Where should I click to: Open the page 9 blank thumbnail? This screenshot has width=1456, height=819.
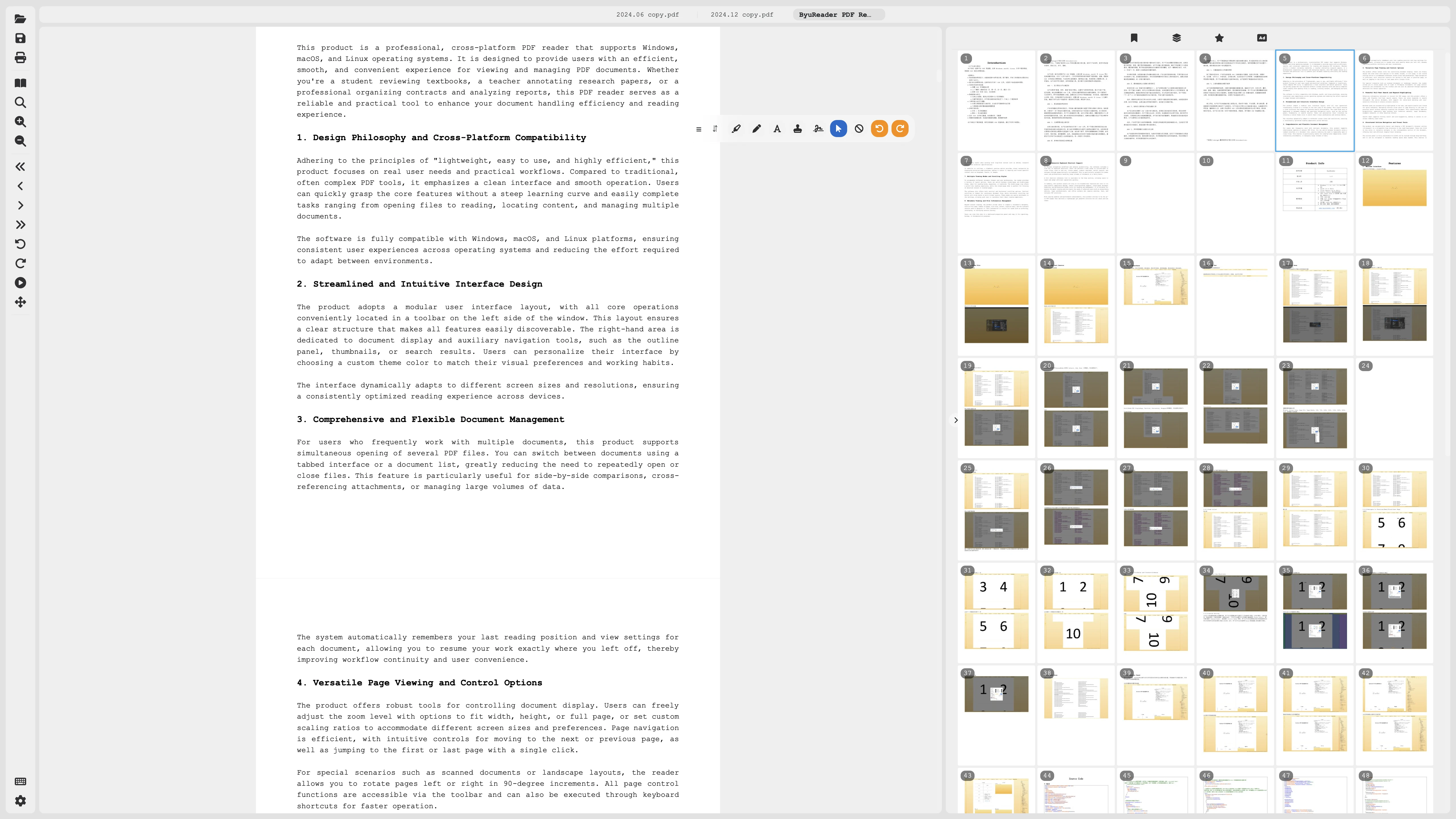(x=1156, y=204)
